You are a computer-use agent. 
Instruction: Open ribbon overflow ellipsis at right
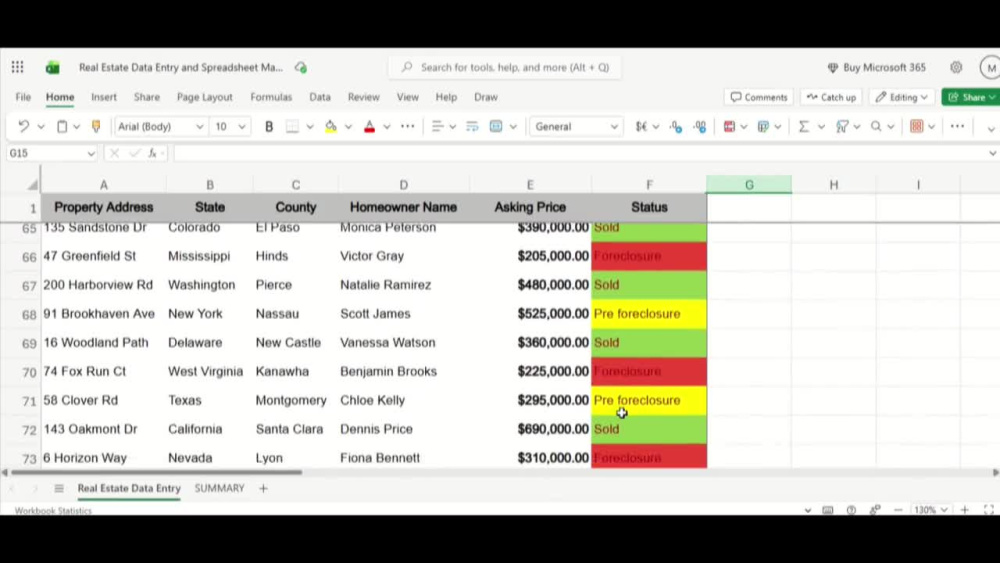957,126
